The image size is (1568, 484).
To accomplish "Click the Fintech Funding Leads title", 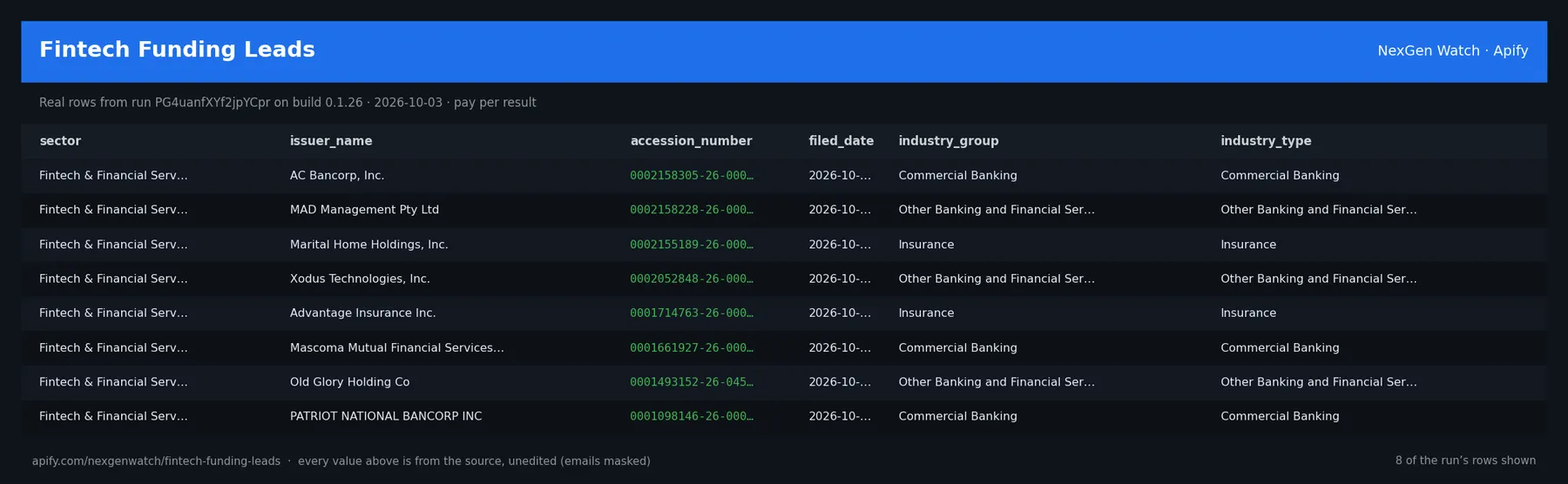I will (177, 50).
